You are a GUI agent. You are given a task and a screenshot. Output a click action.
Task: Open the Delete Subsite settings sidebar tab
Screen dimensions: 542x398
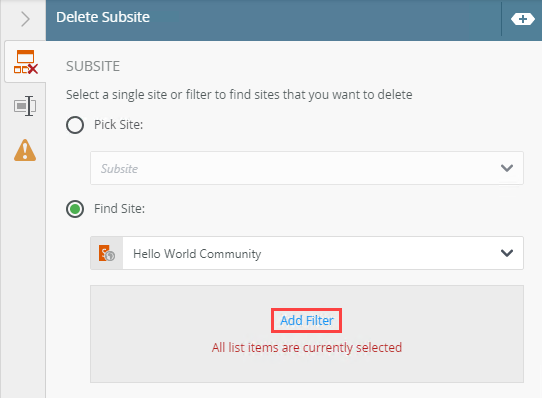25,62
